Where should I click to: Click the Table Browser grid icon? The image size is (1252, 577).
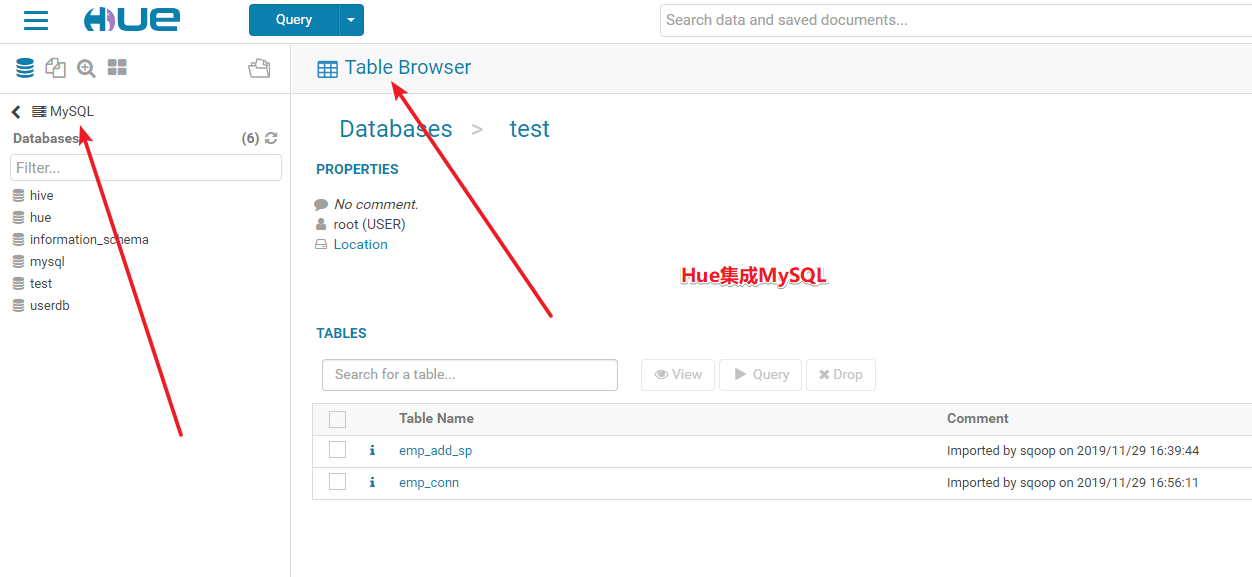327,69
